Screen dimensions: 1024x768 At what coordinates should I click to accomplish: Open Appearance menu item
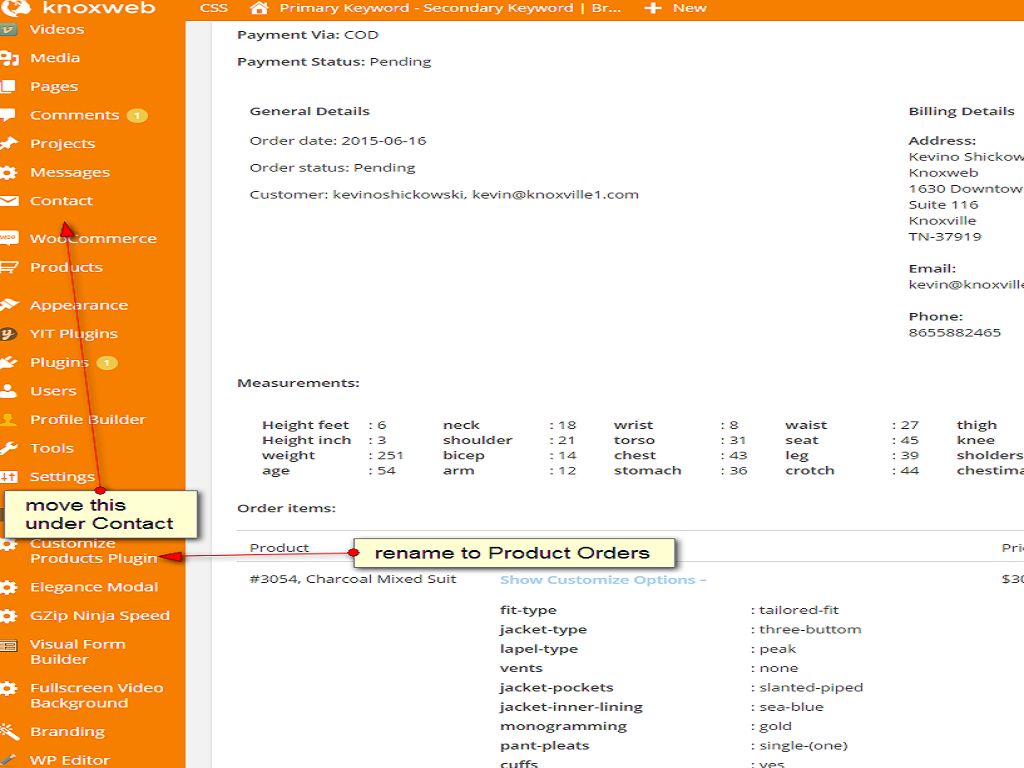79,305
